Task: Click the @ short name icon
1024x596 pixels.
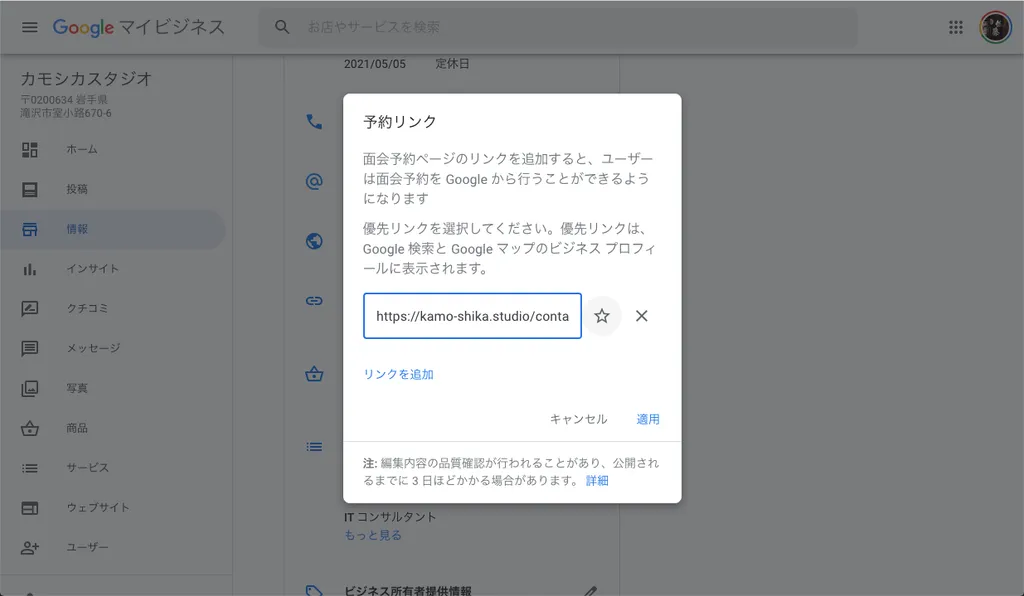Action: point(314,181)
